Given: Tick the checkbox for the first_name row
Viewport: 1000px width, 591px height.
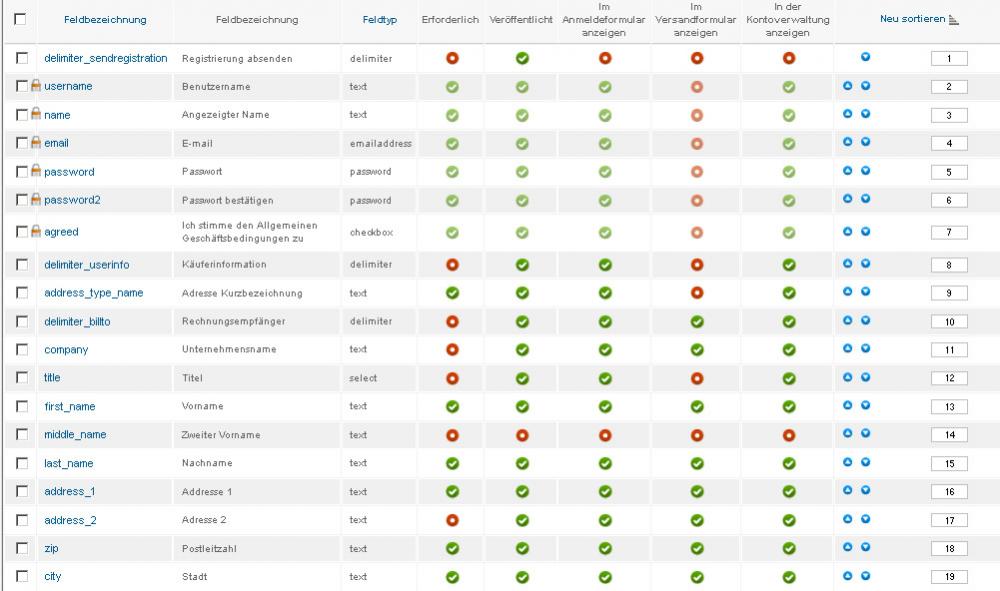Looking at the screenshot, I should point(22,406).
